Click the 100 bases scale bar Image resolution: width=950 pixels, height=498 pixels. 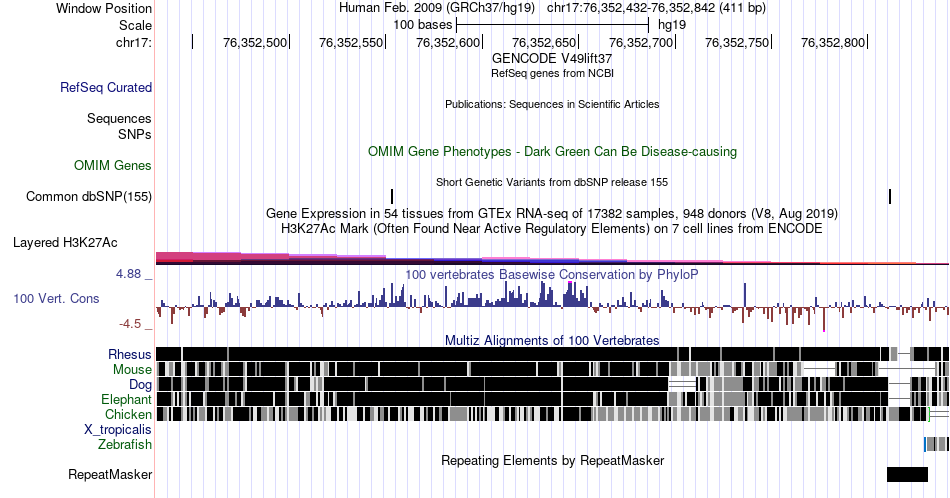point(553,25)
